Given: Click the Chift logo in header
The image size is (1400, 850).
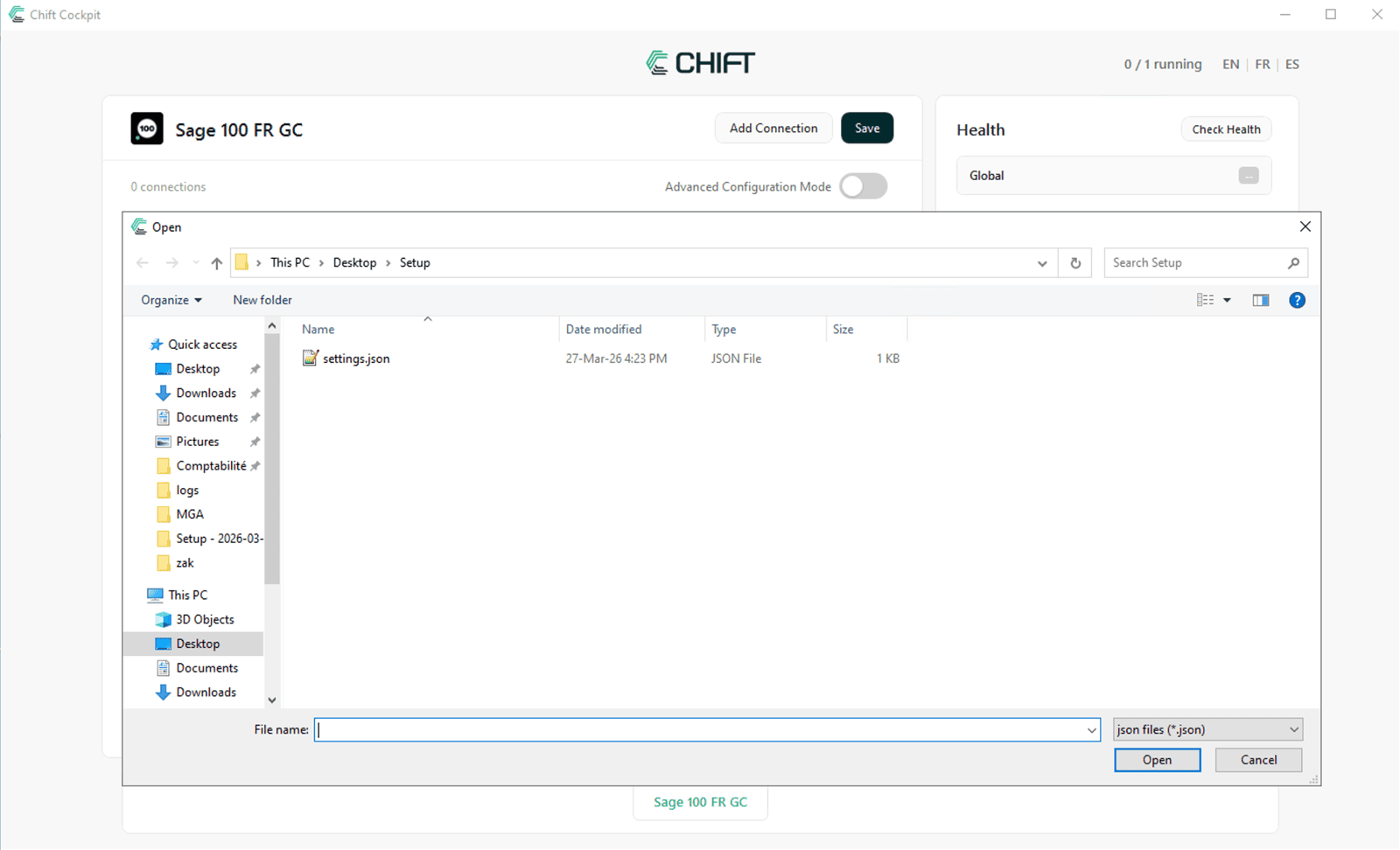Looking at the screenshot, I should pos(701,63).
